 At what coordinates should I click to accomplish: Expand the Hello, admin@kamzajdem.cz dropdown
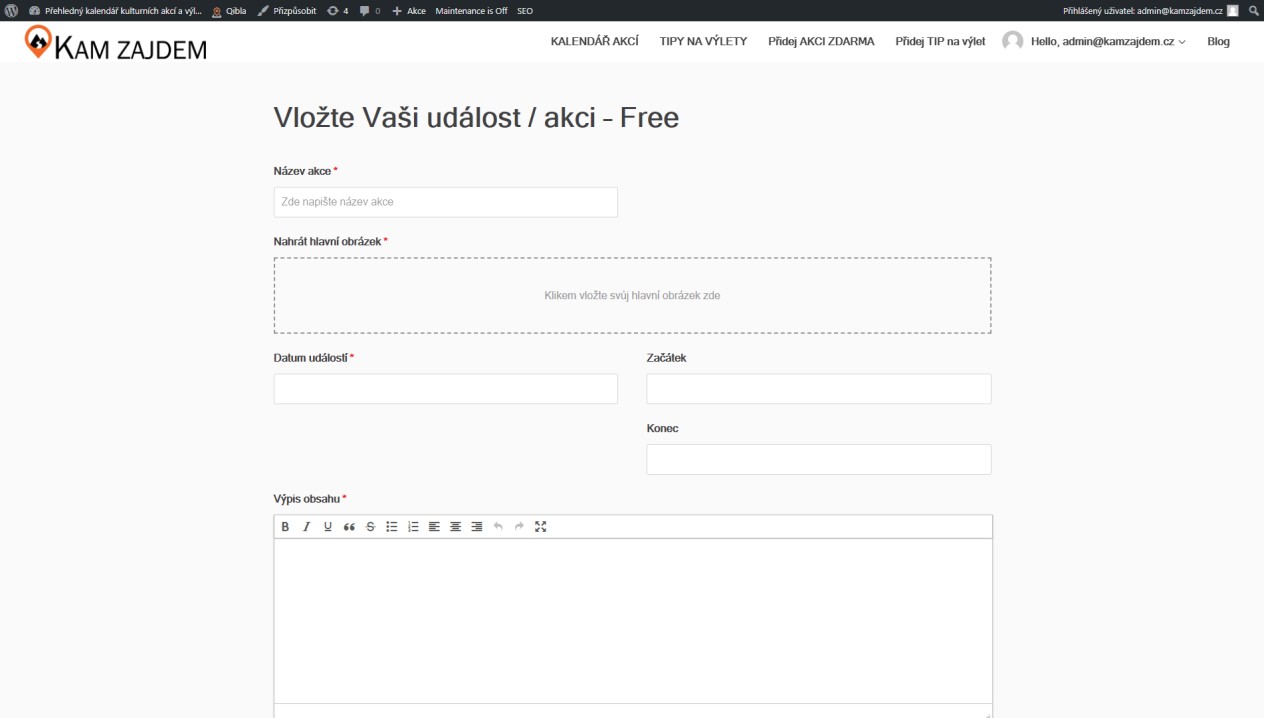coord(1108,41)
